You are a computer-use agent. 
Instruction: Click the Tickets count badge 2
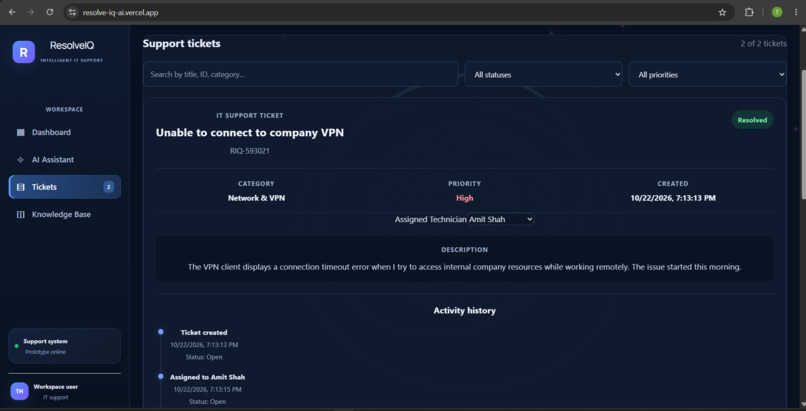pos(108,187)
